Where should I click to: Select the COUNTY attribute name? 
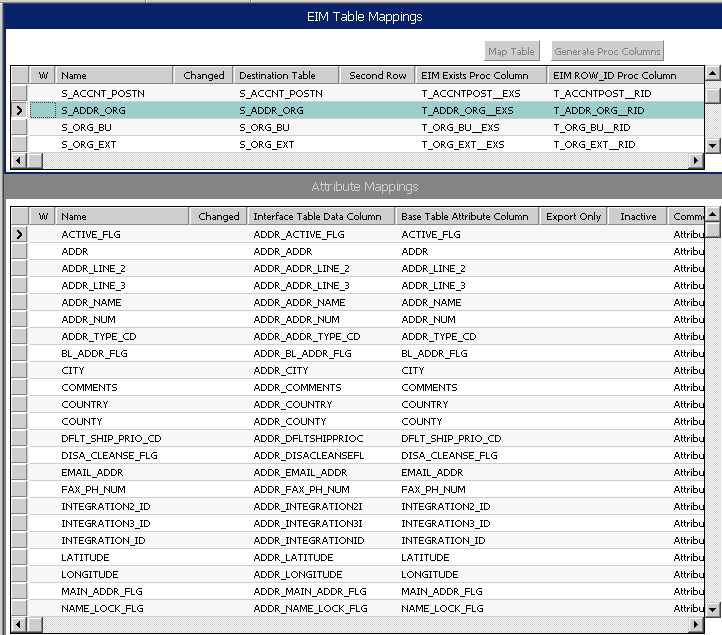[82, 422]
